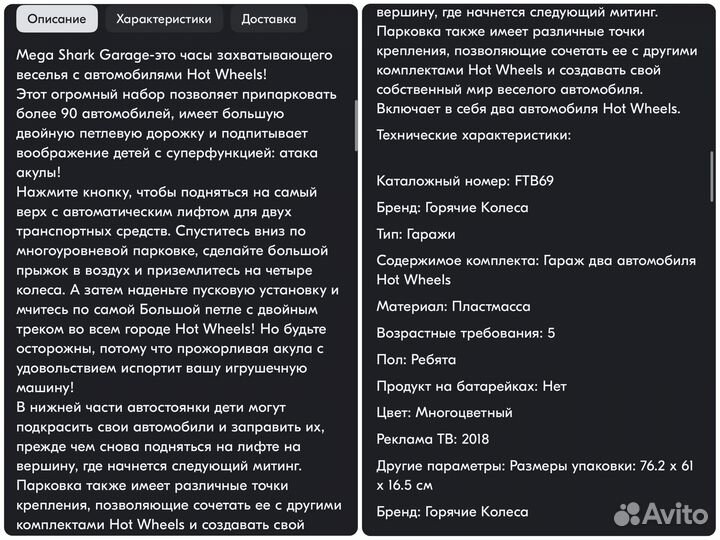The height and width of the screenshot is (540, 720).
Task: Click the Avito wordmark text
Action: 675,513
